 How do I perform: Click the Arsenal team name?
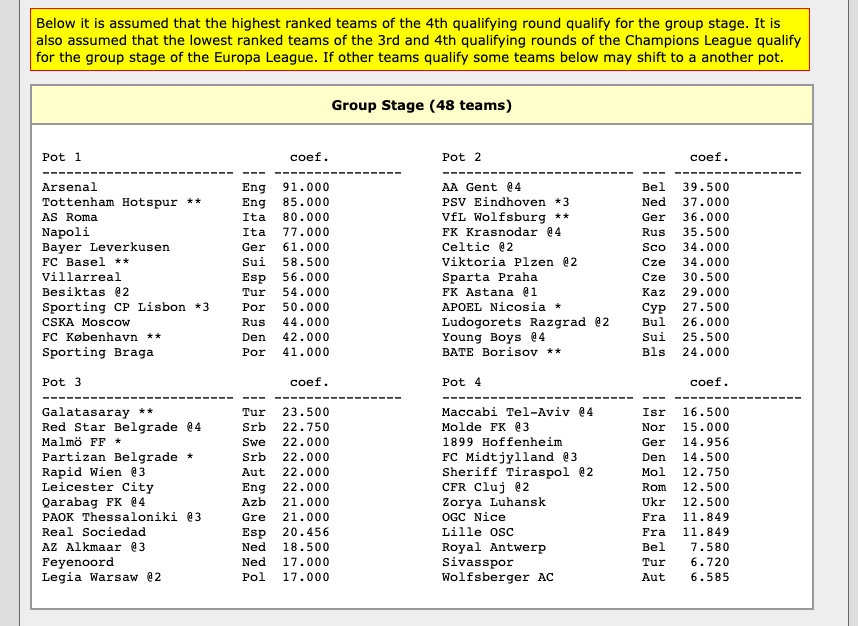click(x=69, y=187)
